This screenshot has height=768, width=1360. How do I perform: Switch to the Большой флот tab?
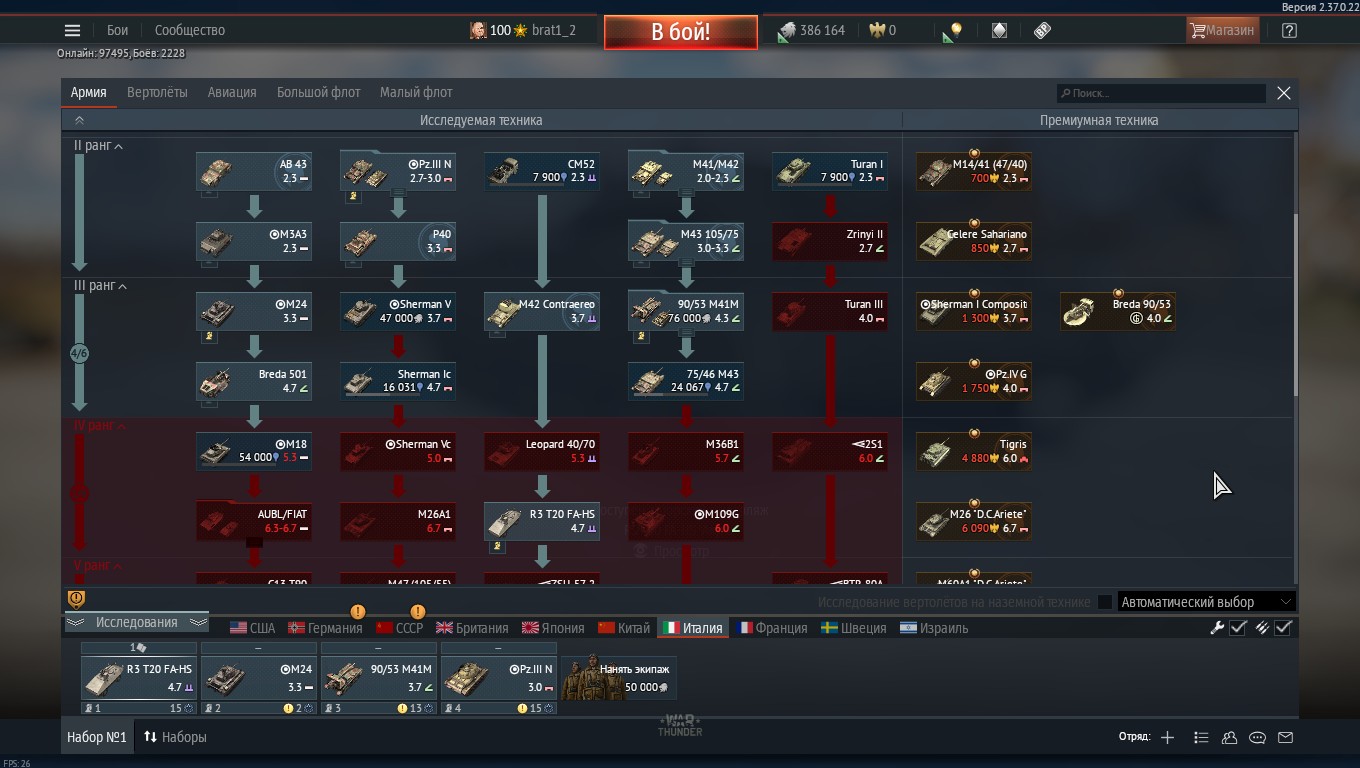pos(318,92)
